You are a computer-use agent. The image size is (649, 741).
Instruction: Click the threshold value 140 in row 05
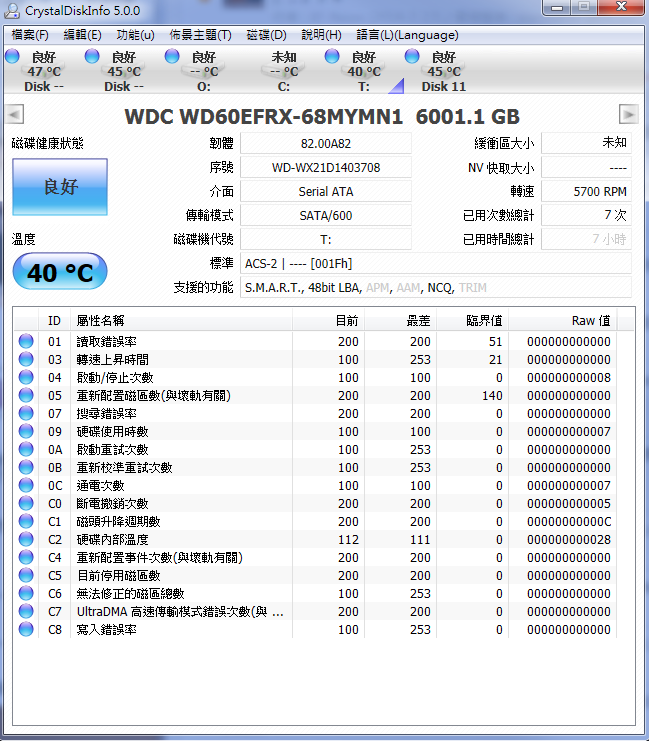pos(492,396)
